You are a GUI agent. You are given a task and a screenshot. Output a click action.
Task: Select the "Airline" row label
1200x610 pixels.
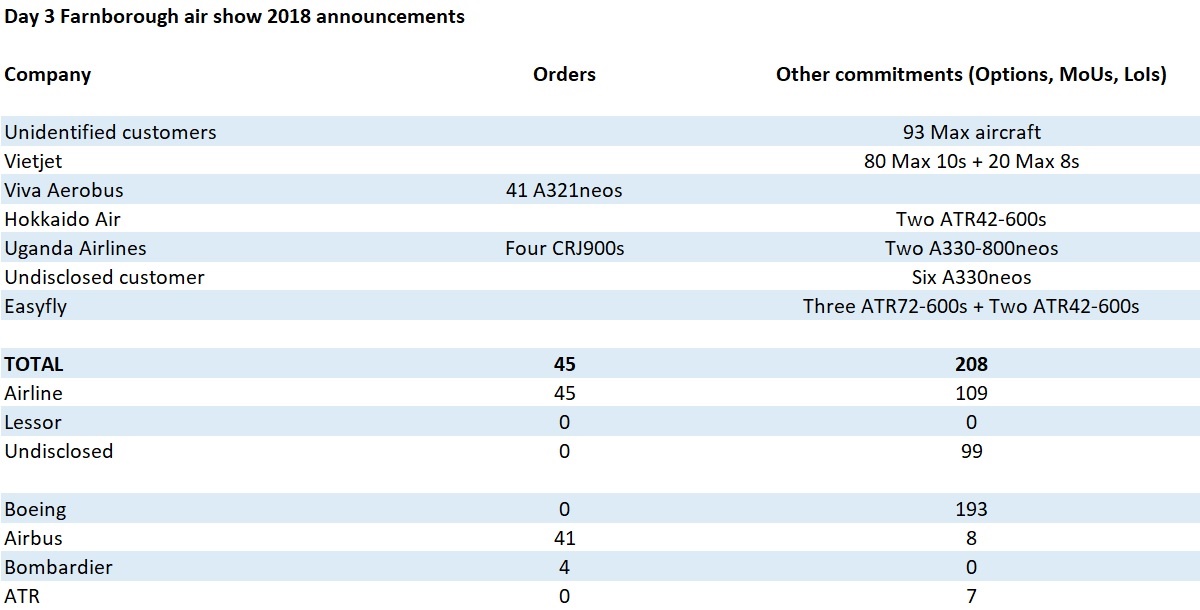click(x=33, y=393)
